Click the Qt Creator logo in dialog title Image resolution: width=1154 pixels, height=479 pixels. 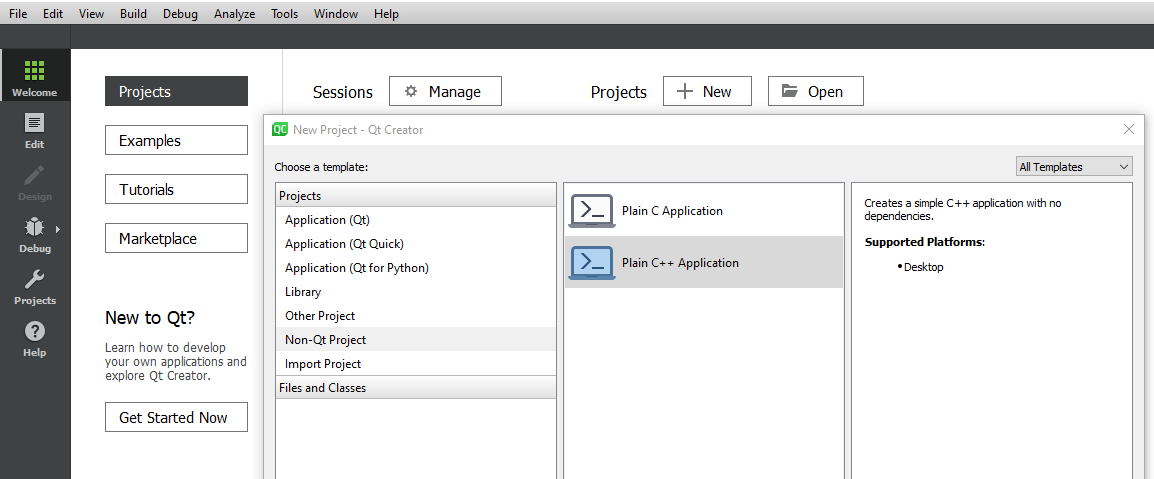click(x=280, y=129)
